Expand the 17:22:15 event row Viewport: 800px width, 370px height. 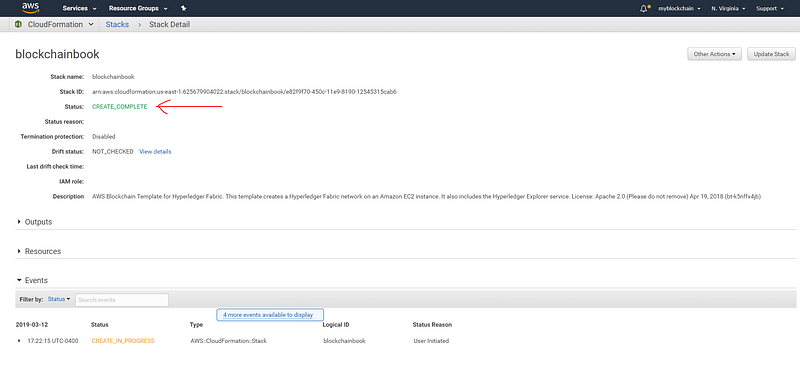[x=19, y=340]
